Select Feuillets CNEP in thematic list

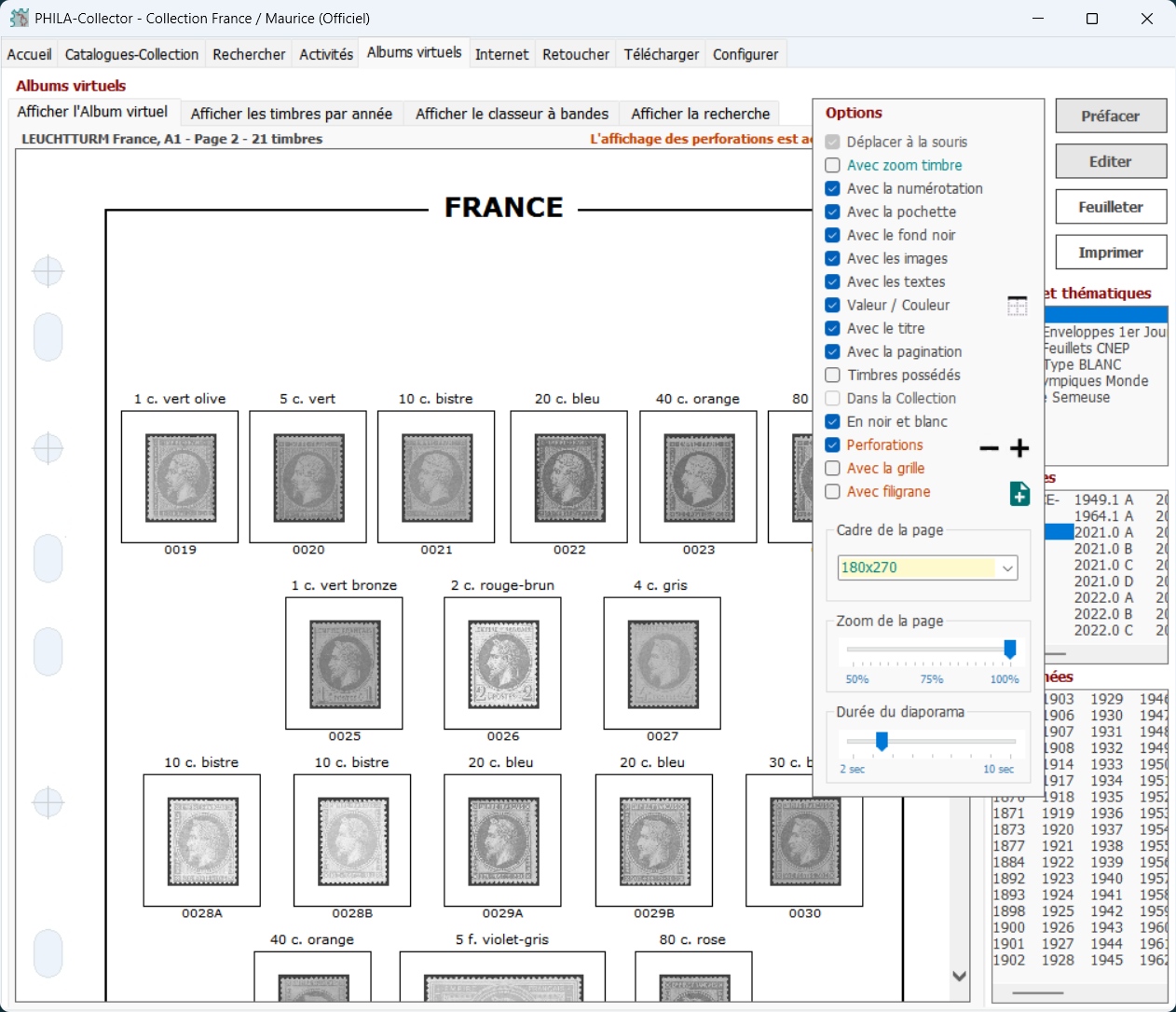pyautogui.click(x=1087, y=349)
